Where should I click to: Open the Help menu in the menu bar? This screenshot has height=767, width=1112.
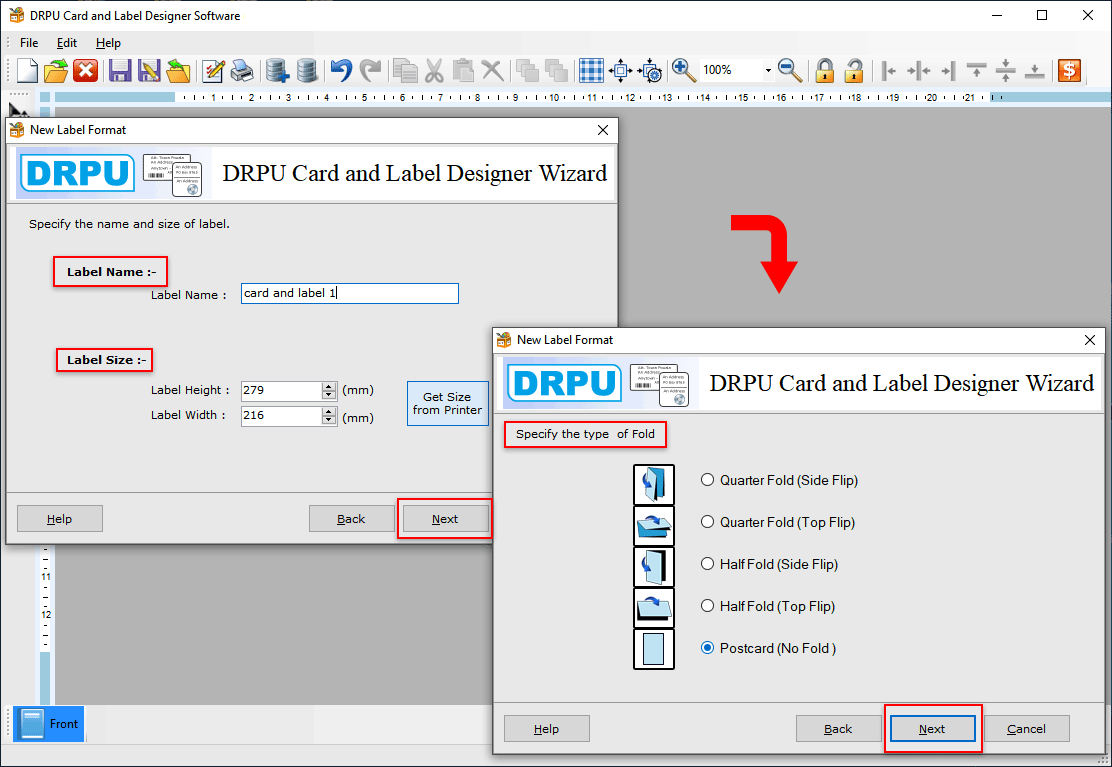pyautogui.click(x=109, y=43)
